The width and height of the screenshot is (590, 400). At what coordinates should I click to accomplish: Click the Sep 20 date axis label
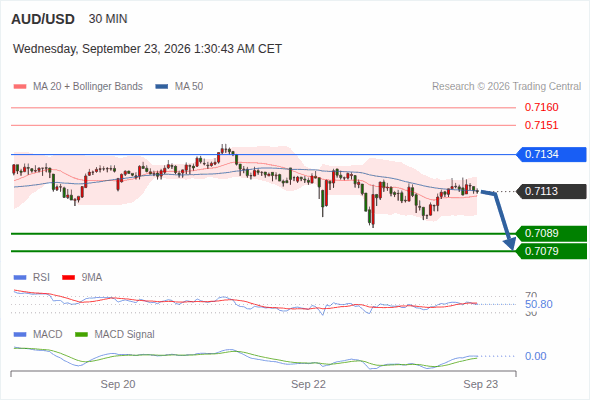tap(118, 384)
